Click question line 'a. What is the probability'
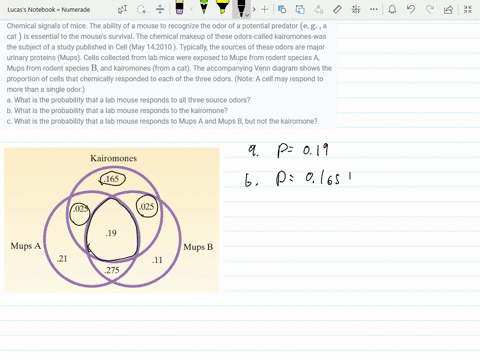The height and width of the screenshot is (360, 480). [128, 100]
